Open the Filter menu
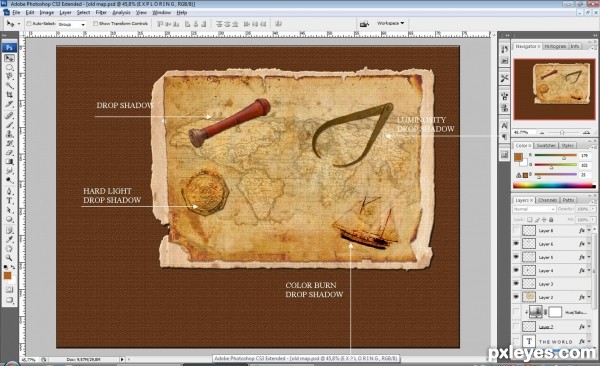 point(101,13)
